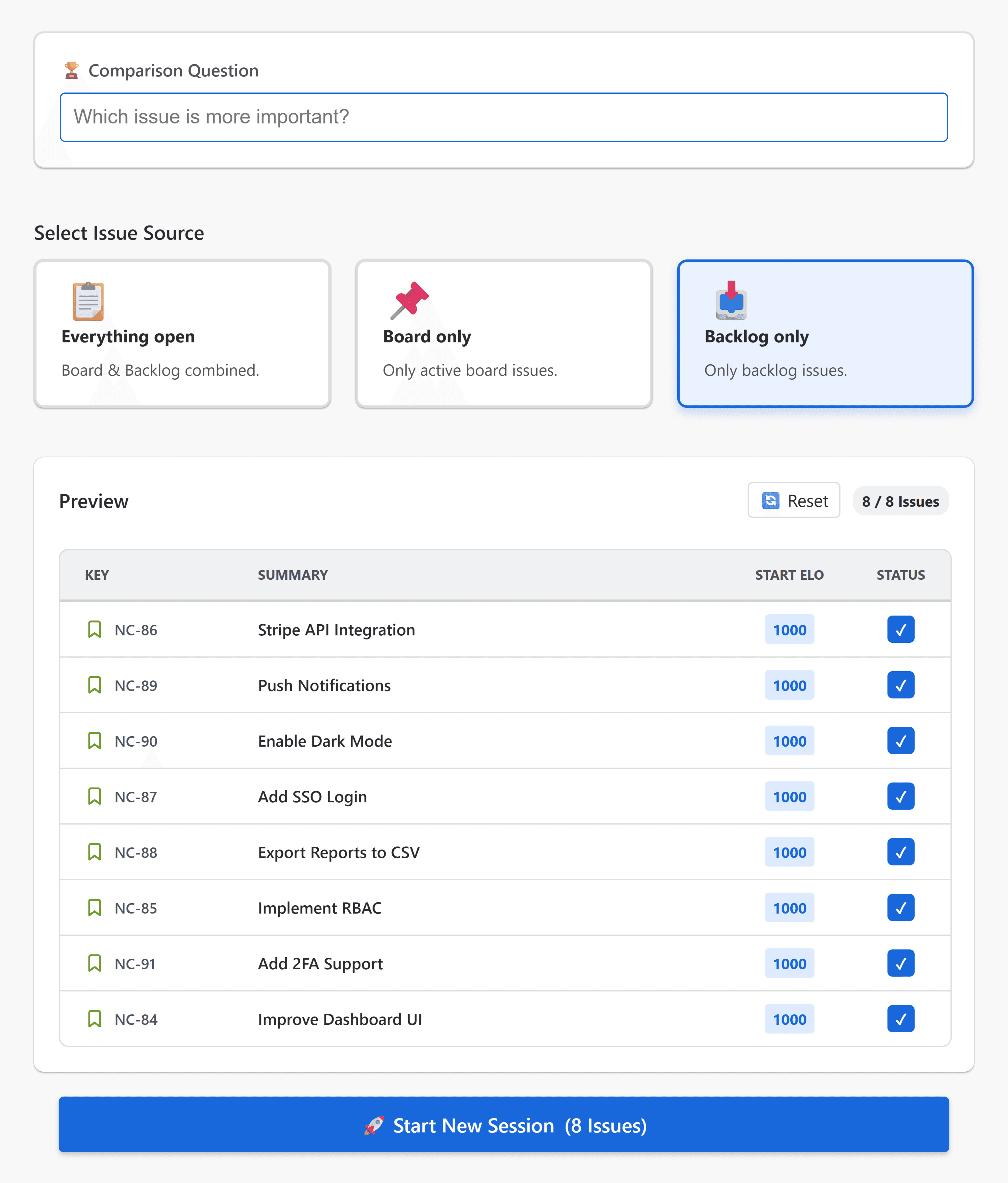Uncheck the Stripe API Integration checkbox

coord(901,629)
